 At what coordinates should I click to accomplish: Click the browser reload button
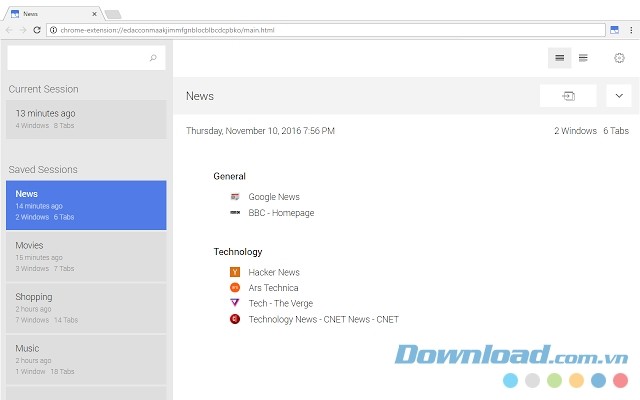click(x=37, y=30)
